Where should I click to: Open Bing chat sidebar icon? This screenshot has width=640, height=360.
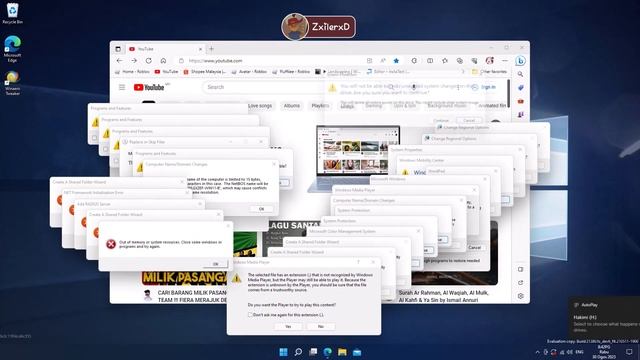[x=520, y=61]
